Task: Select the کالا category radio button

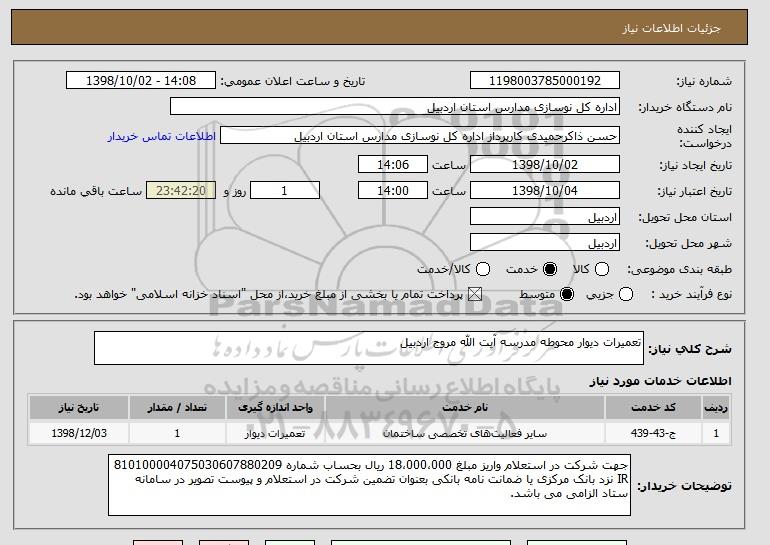Action: (602, 269)
